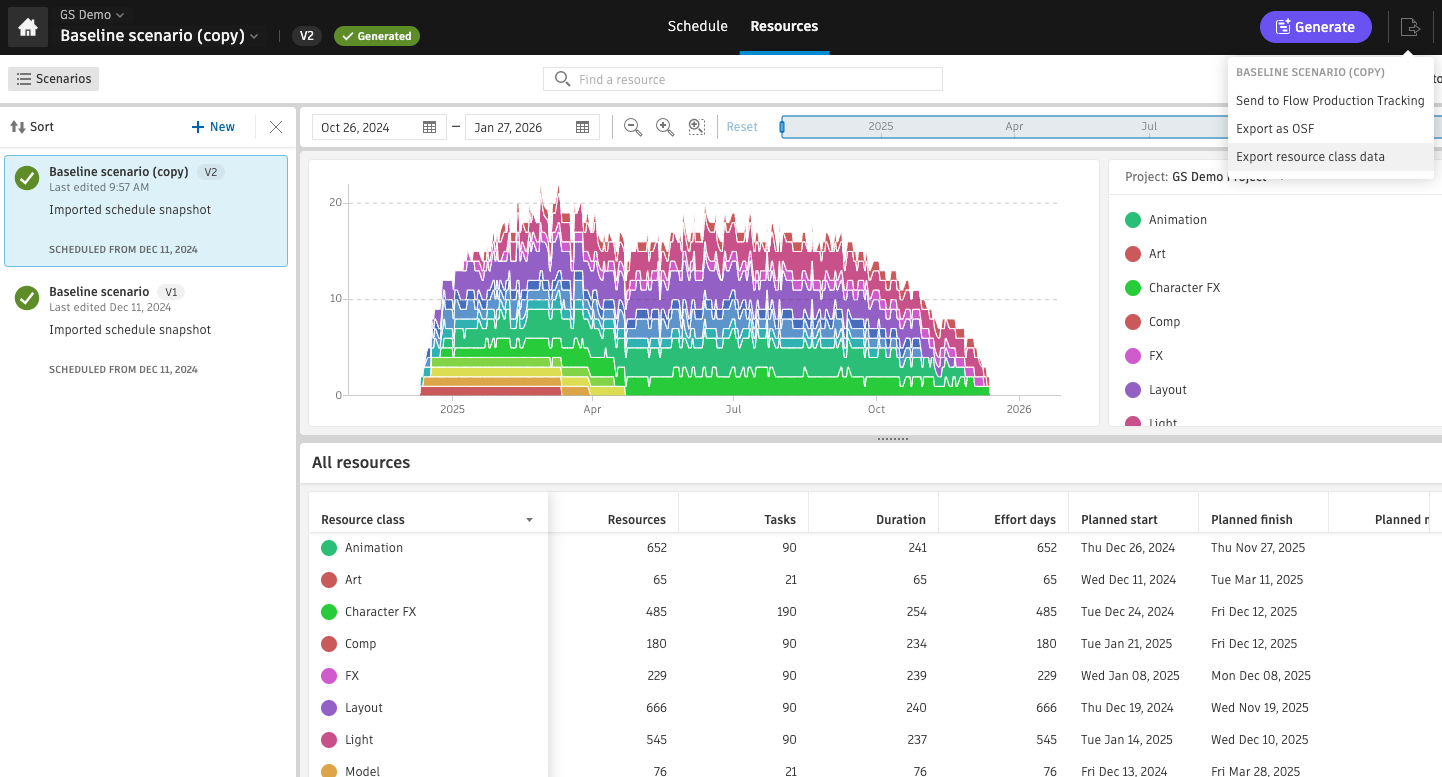Screen dimensions: 1442x777
Task: Click Thu Dec 26, 2024 planned start cell
Action: [x=1128, y=548]
